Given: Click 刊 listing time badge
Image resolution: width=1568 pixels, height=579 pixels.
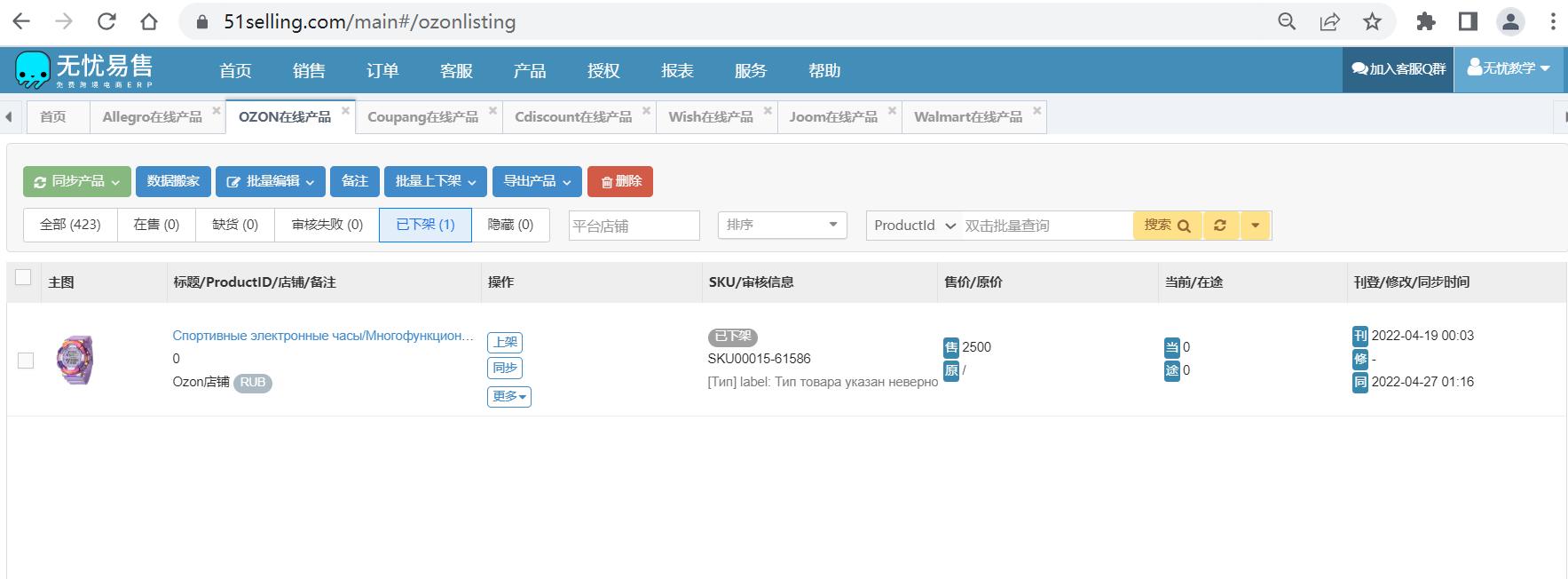Looking at the screenshot, I should coord(1359,336).
